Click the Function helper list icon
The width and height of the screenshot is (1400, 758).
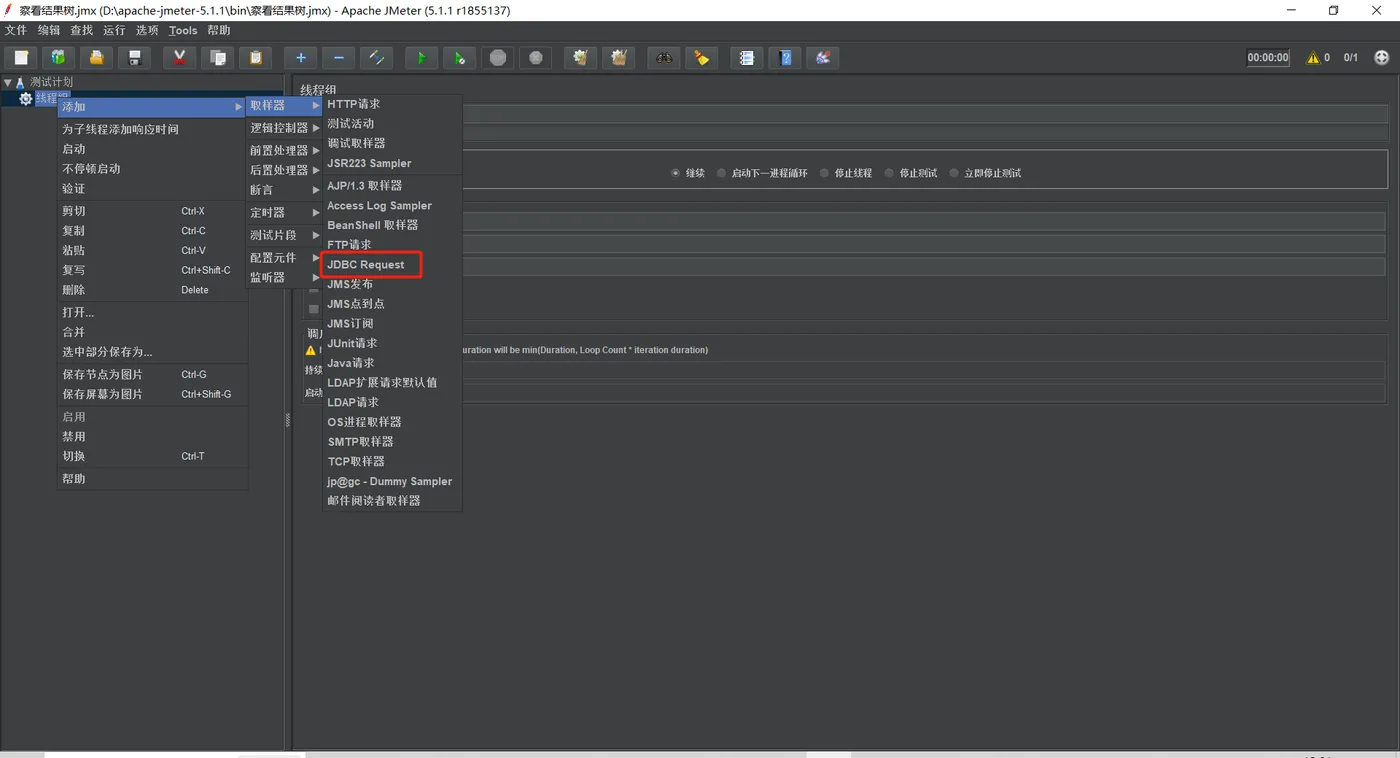(746, 58)
